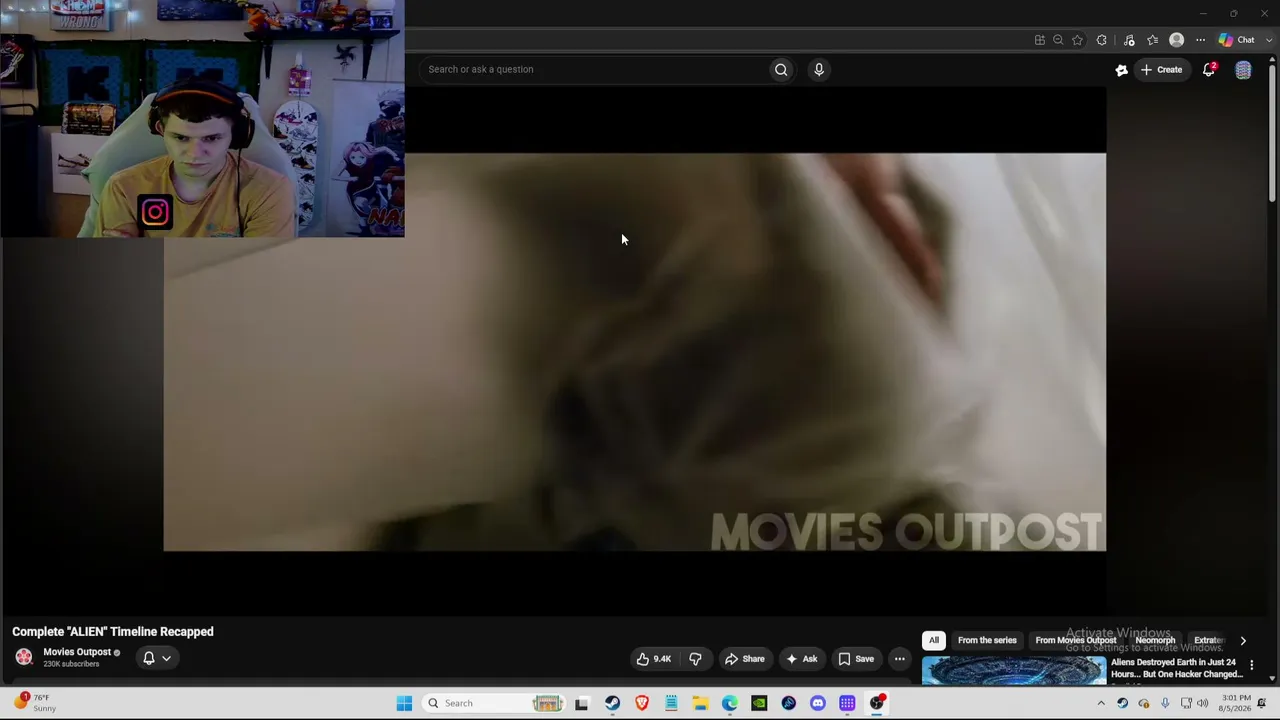Share the Alien timeline video
This screenshot has width=1280, height=720.
pos(744,659)
